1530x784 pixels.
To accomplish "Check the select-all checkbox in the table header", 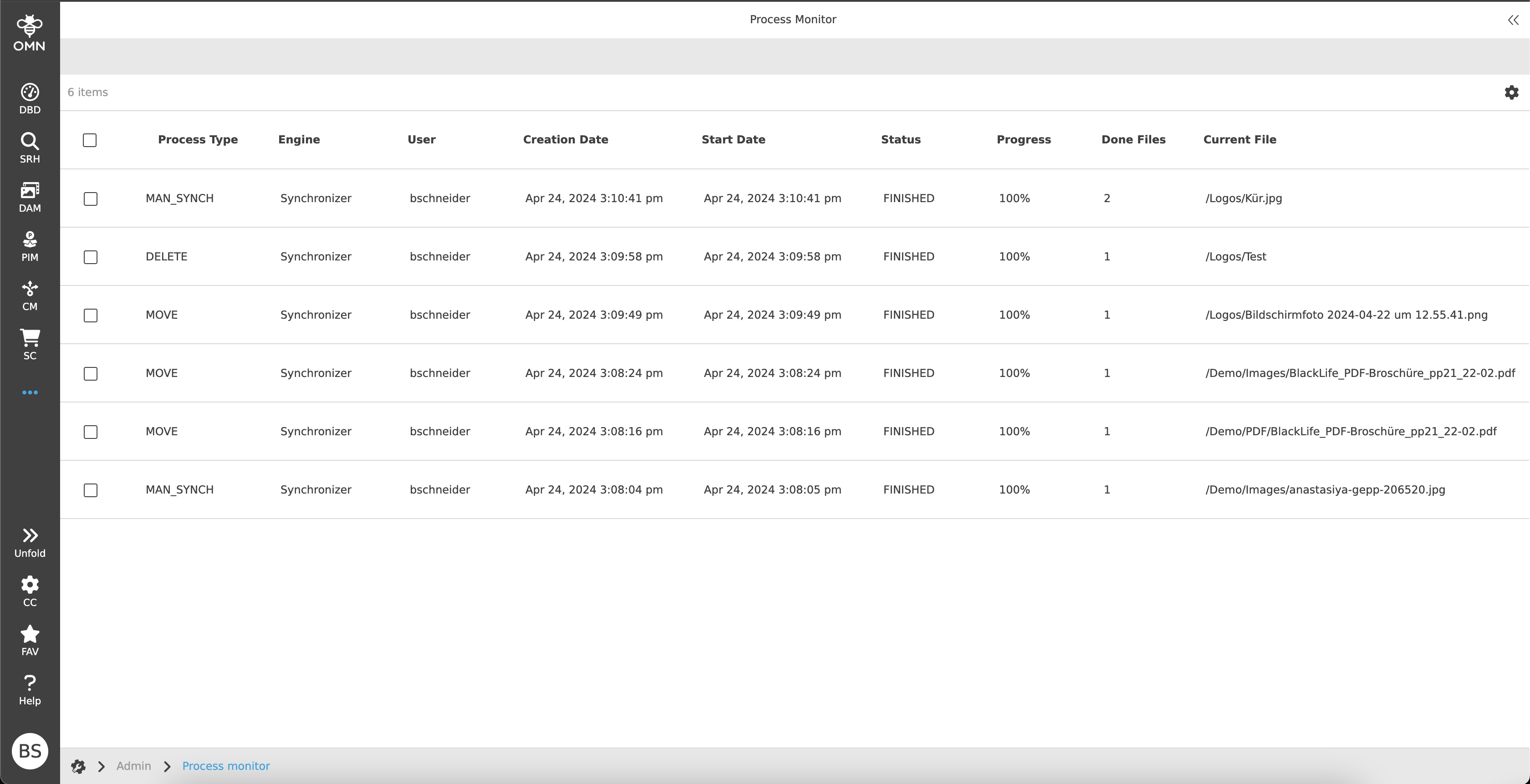I will (x=90, y=140).
